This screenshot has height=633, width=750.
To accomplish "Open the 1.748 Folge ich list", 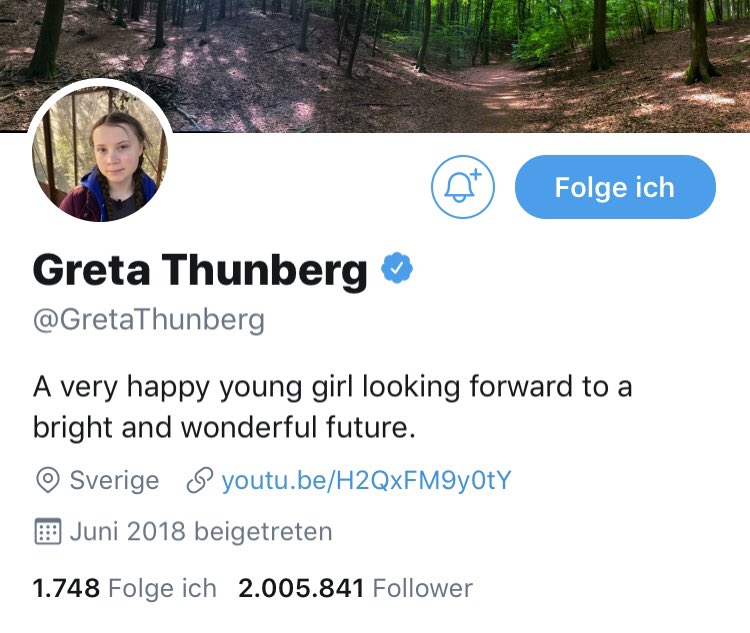I will pos(124,588).
